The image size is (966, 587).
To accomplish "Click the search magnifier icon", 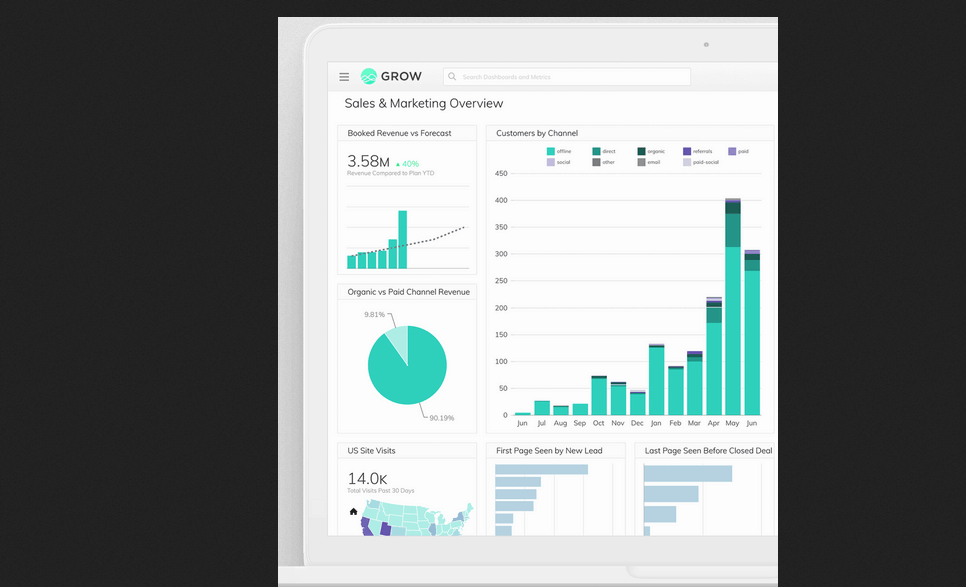I will [x=452, y=77].
